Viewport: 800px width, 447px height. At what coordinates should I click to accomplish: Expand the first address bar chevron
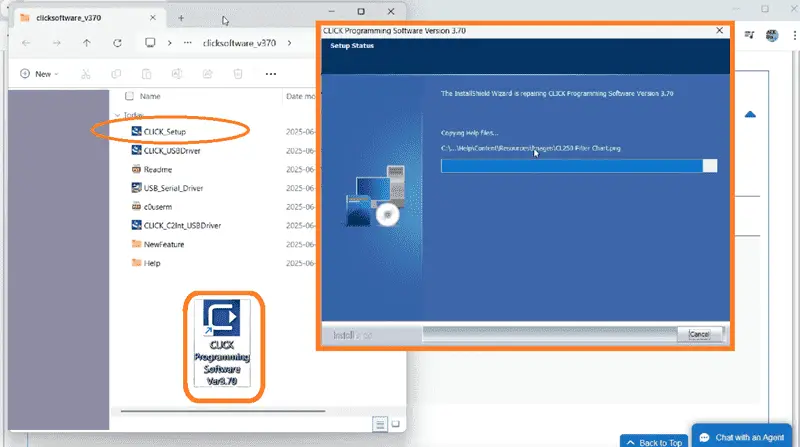169,43
